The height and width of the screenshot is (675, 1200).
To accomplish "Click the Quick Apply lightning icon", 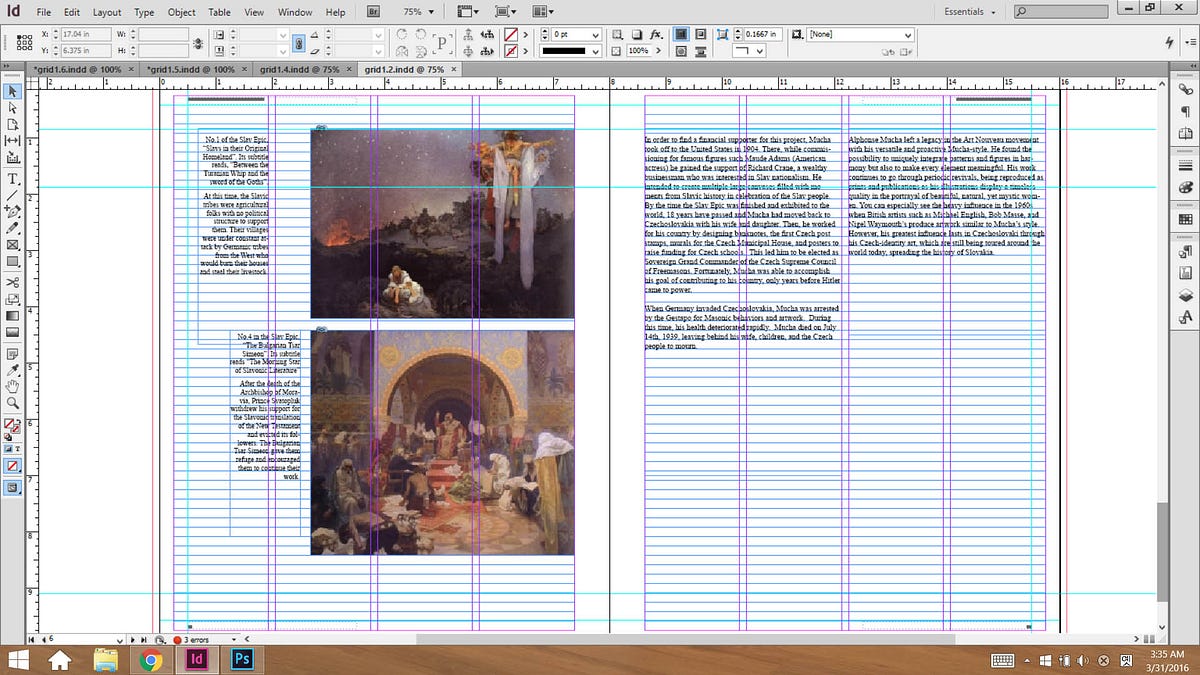I will pos(1169,41).
